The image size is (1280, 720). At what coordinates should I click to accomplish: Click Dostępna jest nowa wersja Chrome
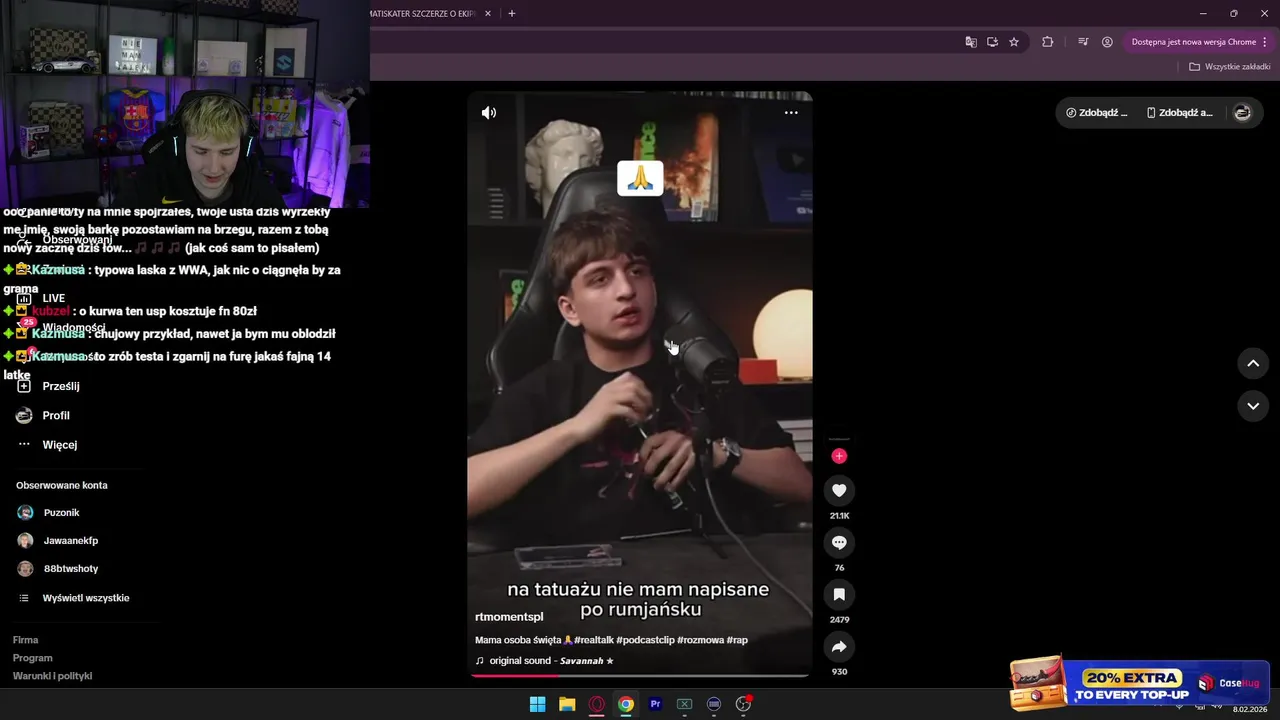(x=1193, y=42)
